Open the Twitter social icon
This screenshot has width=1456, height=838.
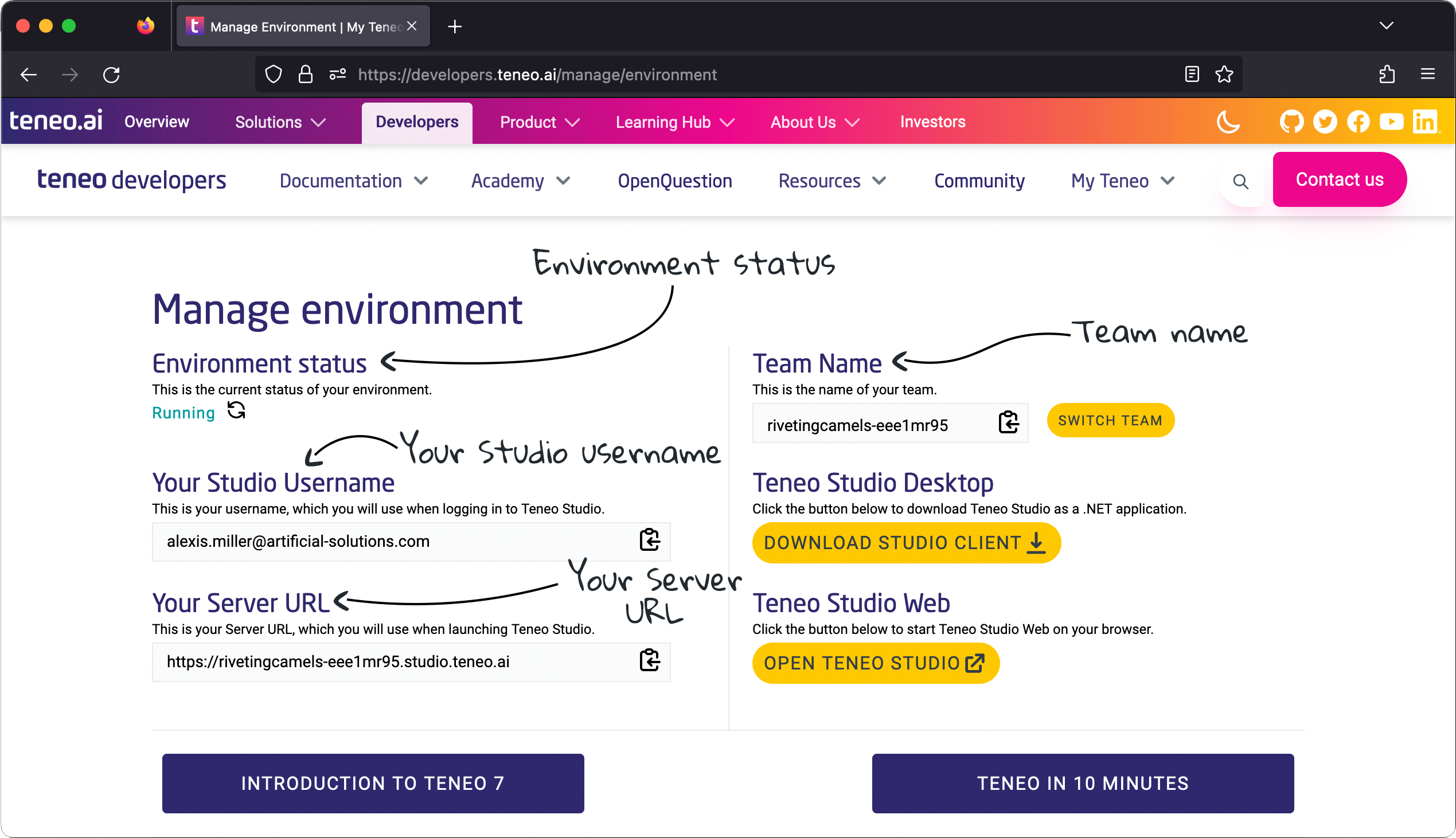pos(1325,122)
